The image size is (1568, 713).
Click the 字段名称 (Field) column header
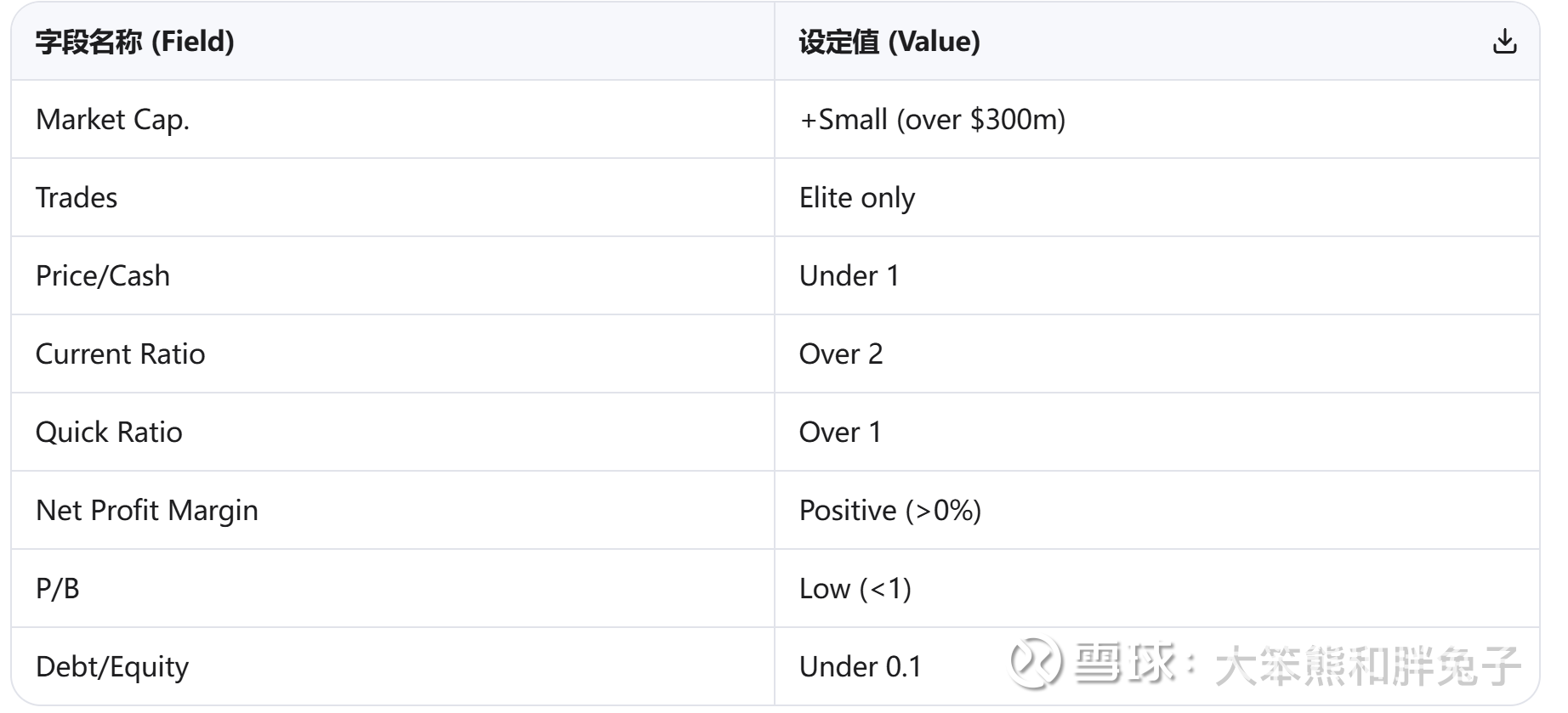coord(135,42)
